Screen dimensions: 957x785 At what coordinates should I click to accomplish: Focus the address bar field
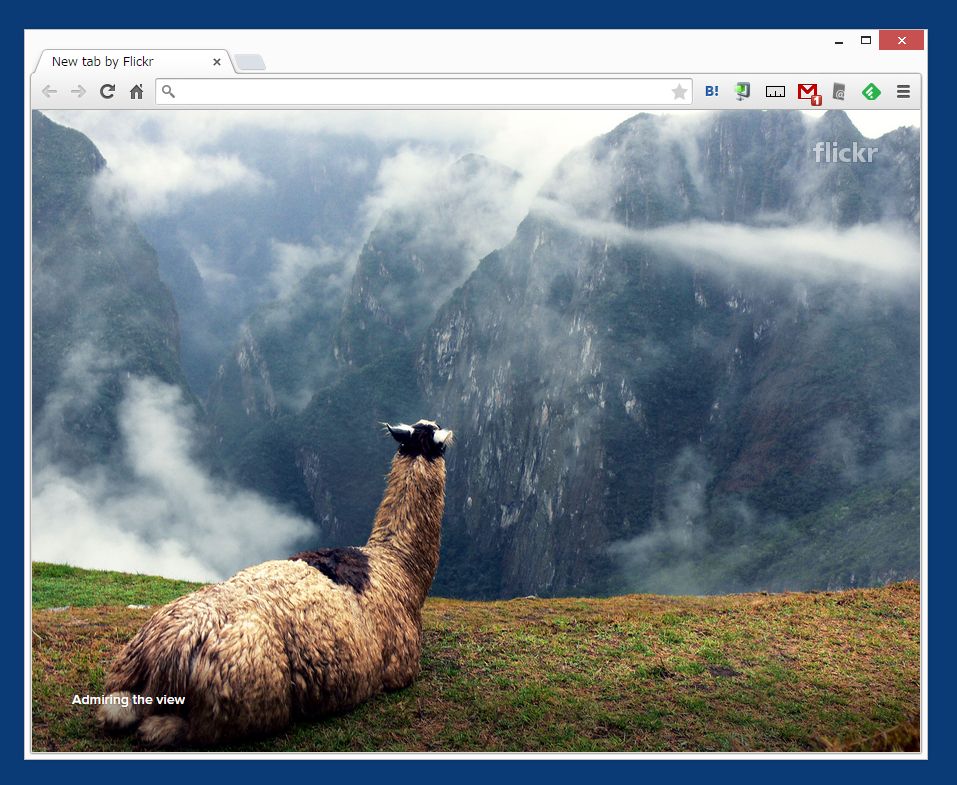pos(424,92)
